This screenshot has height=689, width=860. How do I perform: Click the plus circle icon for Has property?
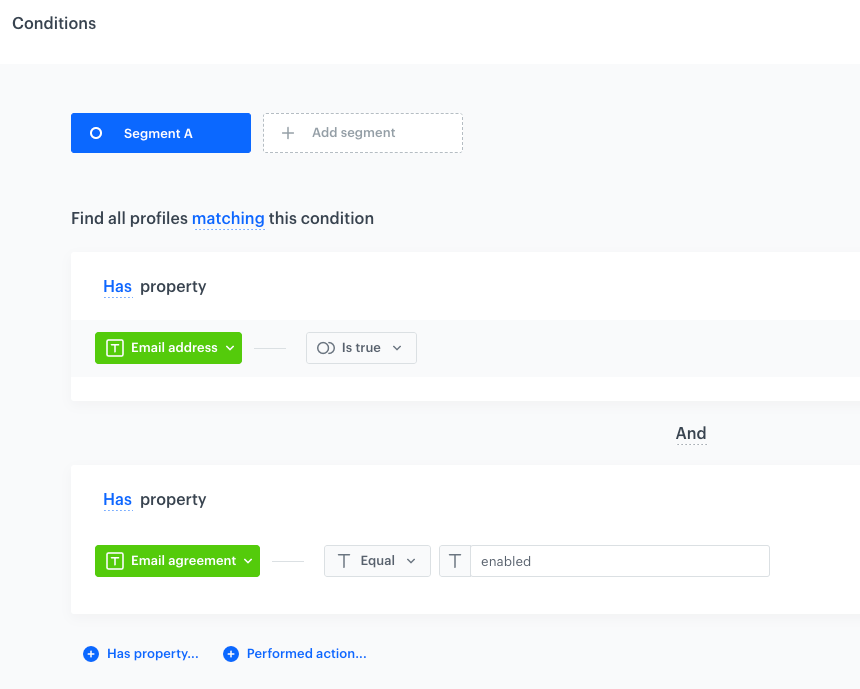pos(91,654)
